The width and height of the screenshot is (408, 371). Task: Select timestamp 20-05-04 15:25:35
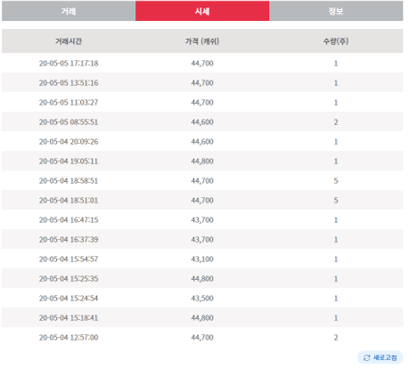click(x=69, y=279)
